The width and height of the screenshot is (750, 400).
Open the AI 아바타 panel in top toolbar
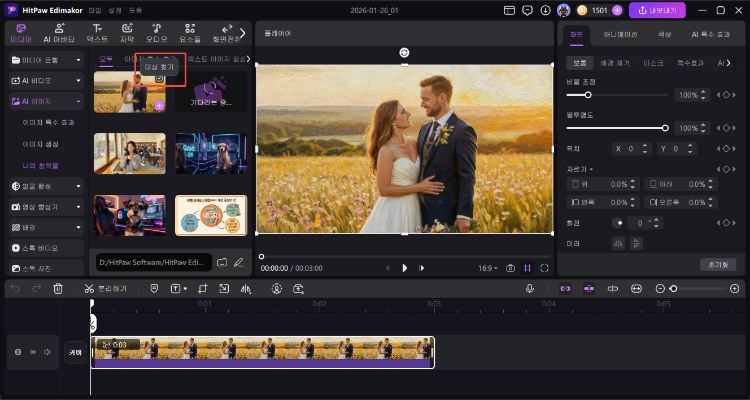(58, 33)
